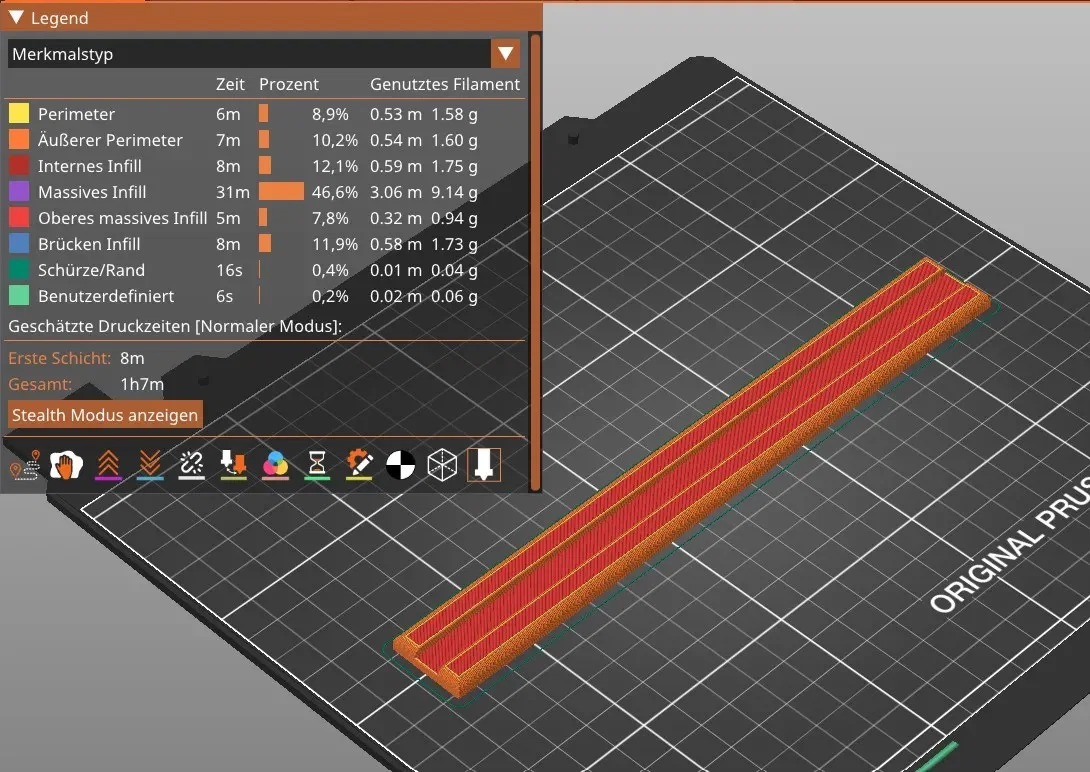The width and height of the screenshot is (1090, 772).
Task: Click the Gesamt label
Action: [x=40, y=384]
